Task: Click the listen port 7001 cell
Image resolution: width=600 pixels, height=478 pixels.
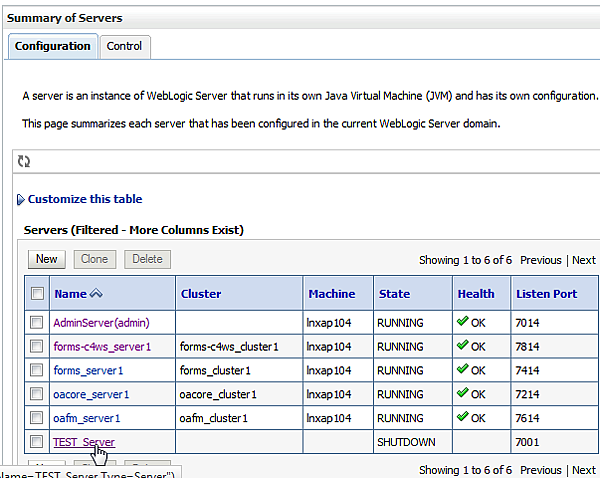Action: [554, 442]
